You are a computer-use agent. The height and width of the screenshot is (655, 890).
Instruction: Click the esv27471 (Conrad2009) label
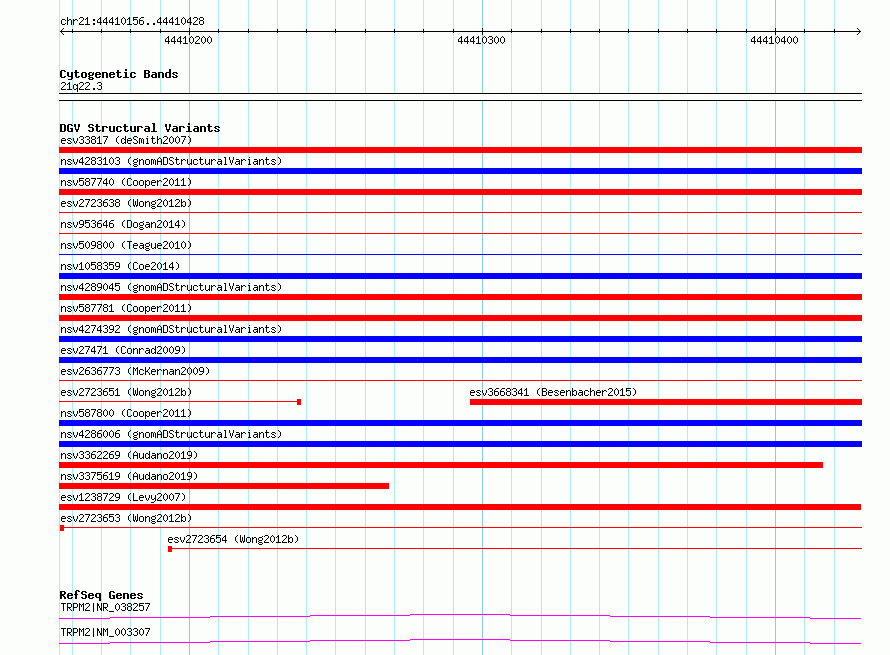(123, 350)
